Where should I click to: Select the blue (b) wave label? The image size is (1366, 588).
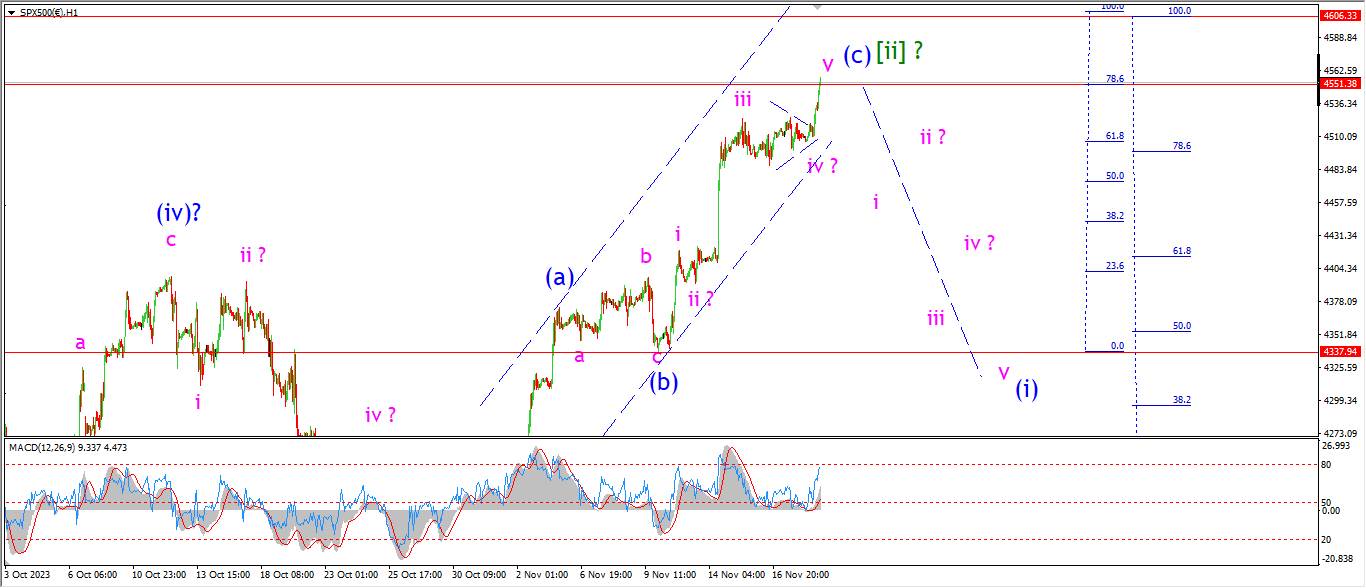[x=664, y=381]
